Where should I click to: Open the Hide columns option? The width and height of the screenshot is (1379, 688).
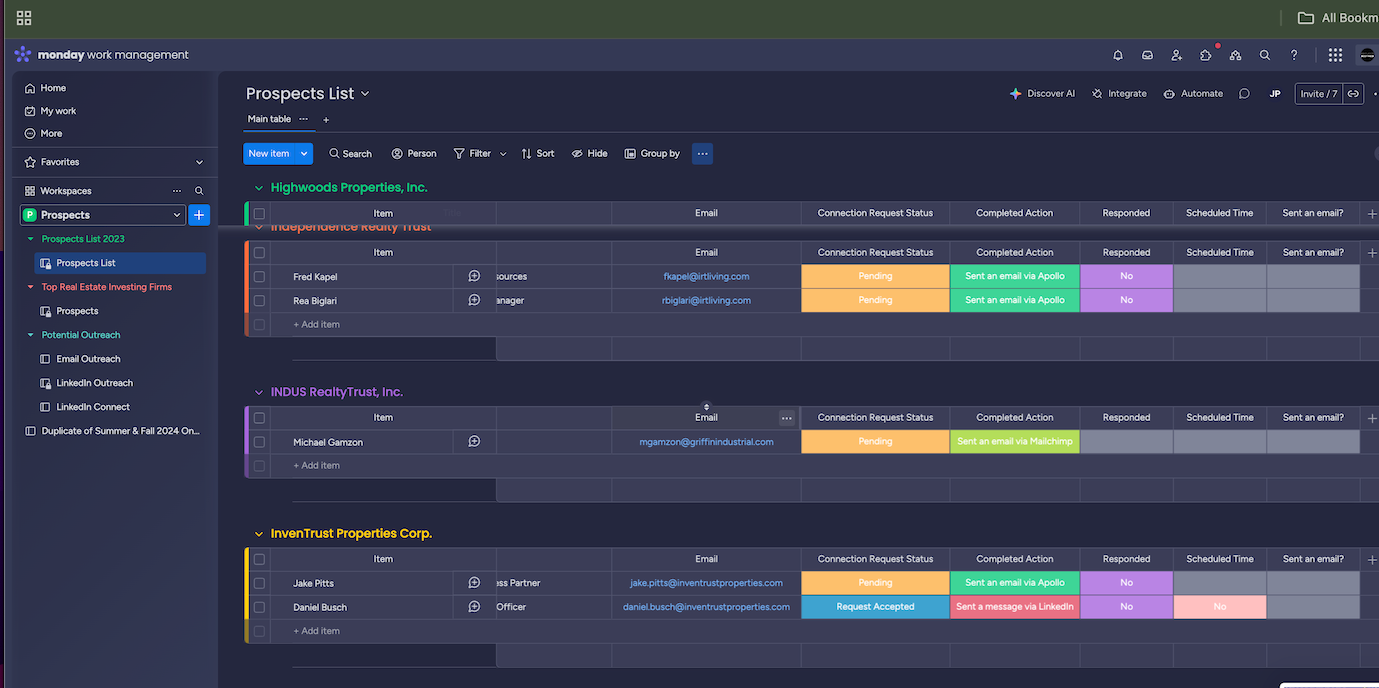590,154
